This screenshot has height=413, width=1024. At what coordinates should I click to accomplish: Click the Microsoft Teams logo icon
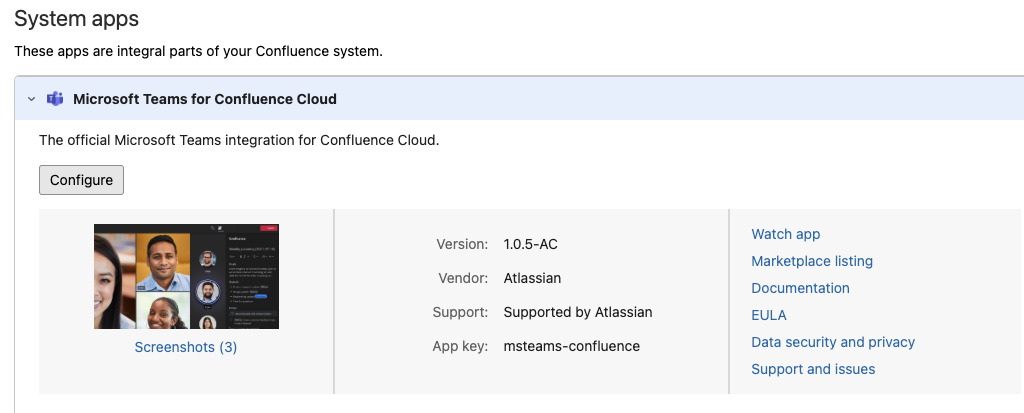coord(55,99)
